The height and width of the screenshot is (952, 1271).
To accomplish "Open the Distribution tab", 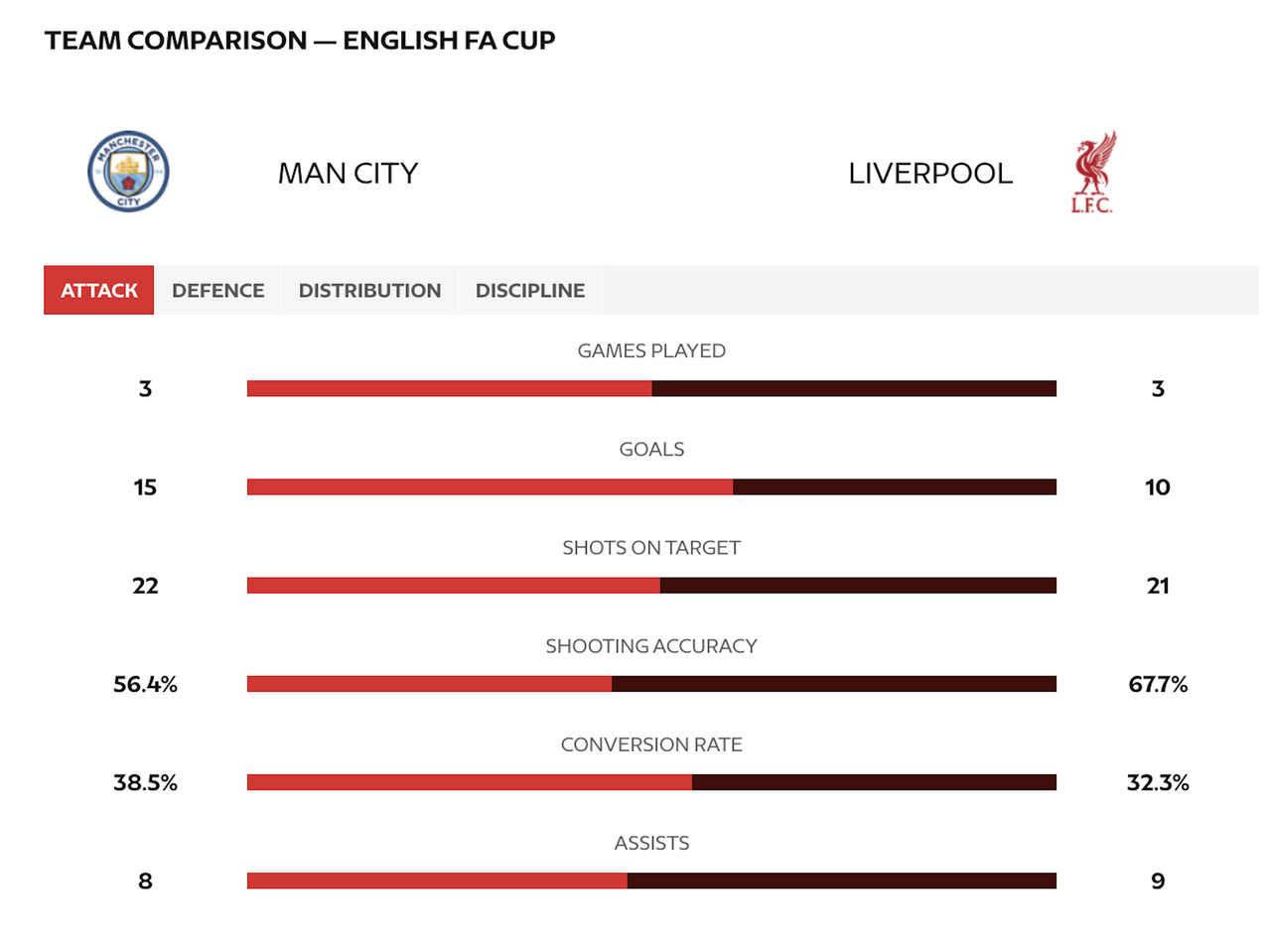I will [x=369, y=290].
